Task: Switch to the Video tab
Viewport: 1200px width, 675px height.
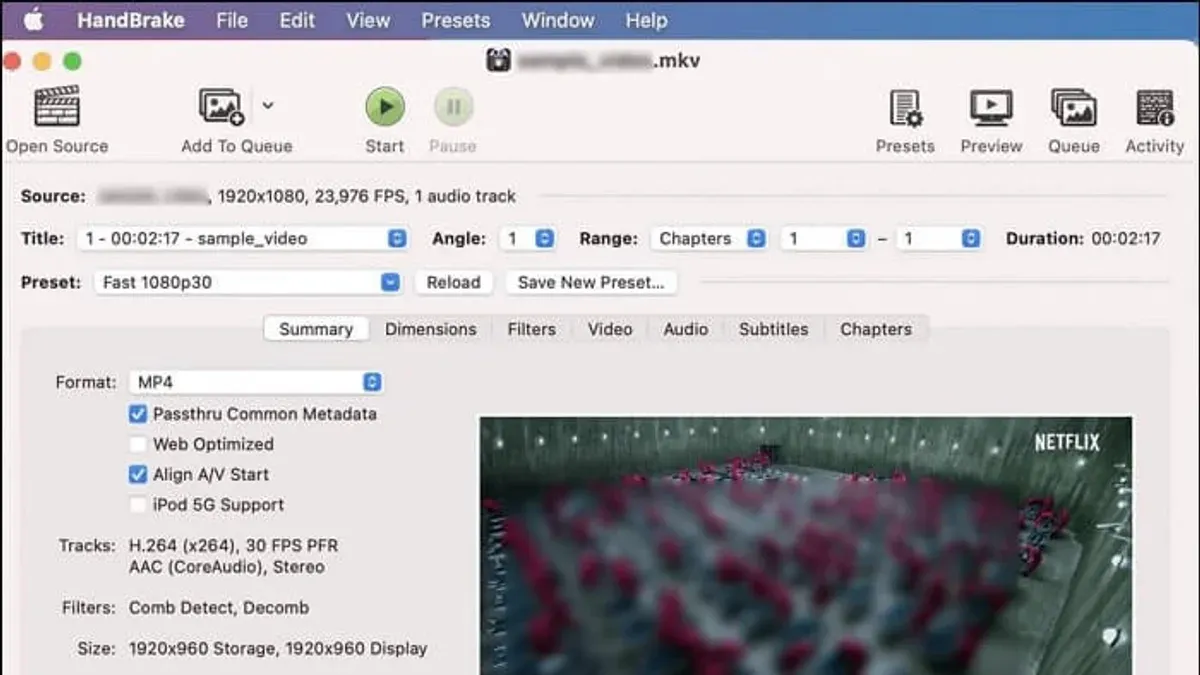Action: (610, 329)
